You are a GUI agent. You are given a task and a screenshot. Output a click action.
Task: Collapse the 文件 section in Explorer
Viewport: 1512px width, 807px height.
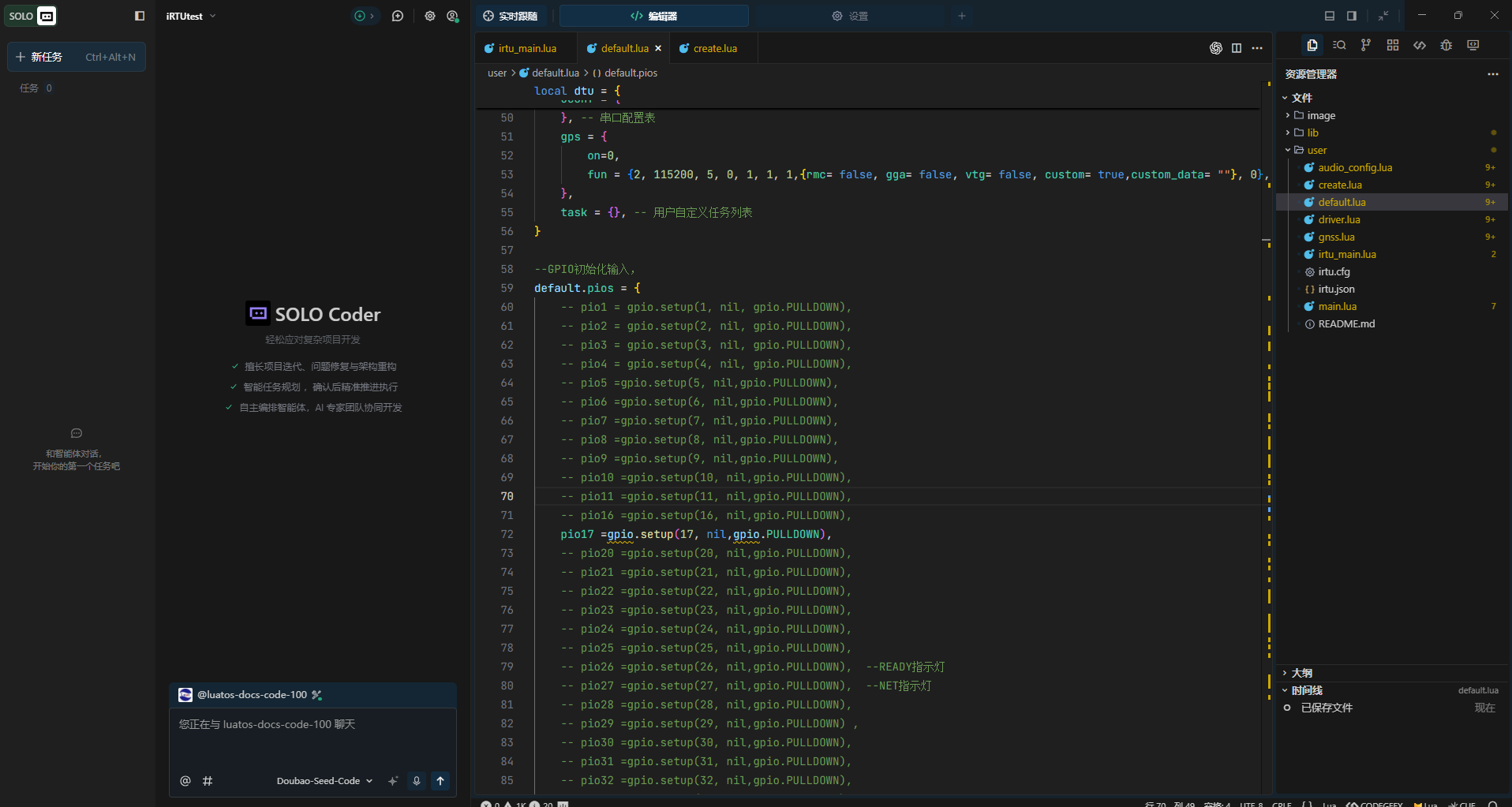coord(1301,98)
